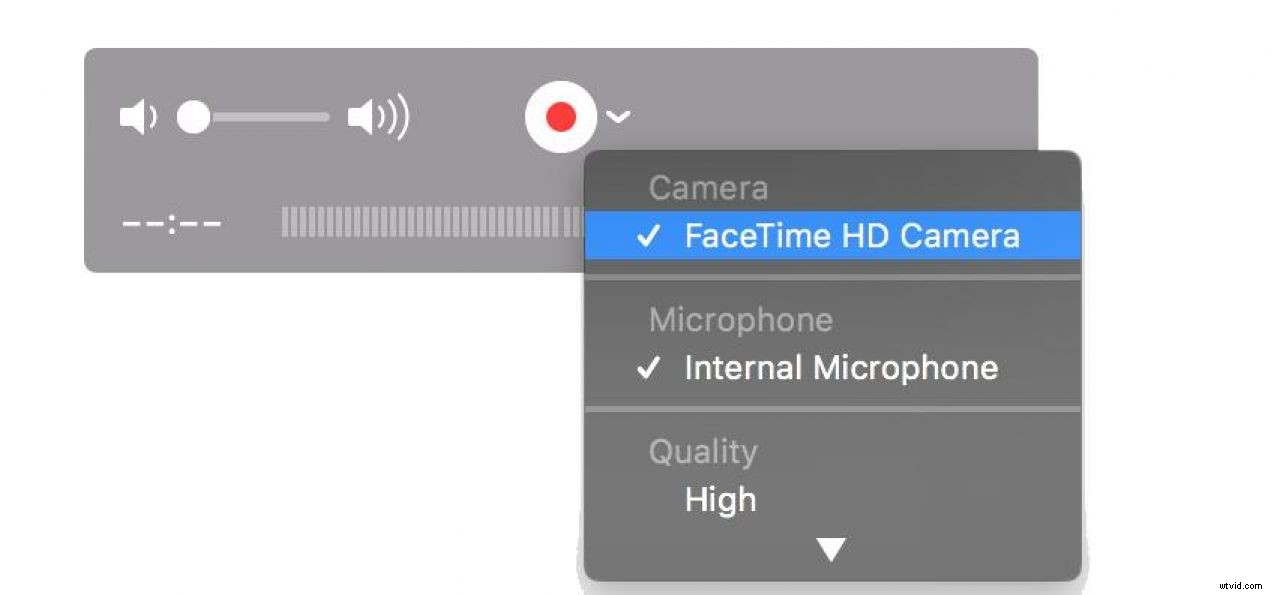Click the Camera section header
The image size is (1280, 595).
pos(708,188)
